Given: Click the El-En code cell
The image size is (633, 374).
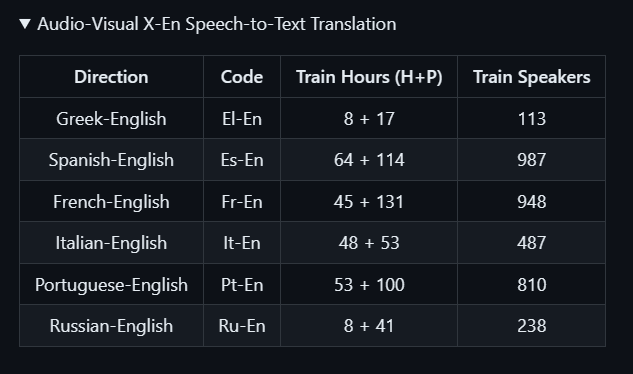Looking at the screenshot, I should click(242, 118).
